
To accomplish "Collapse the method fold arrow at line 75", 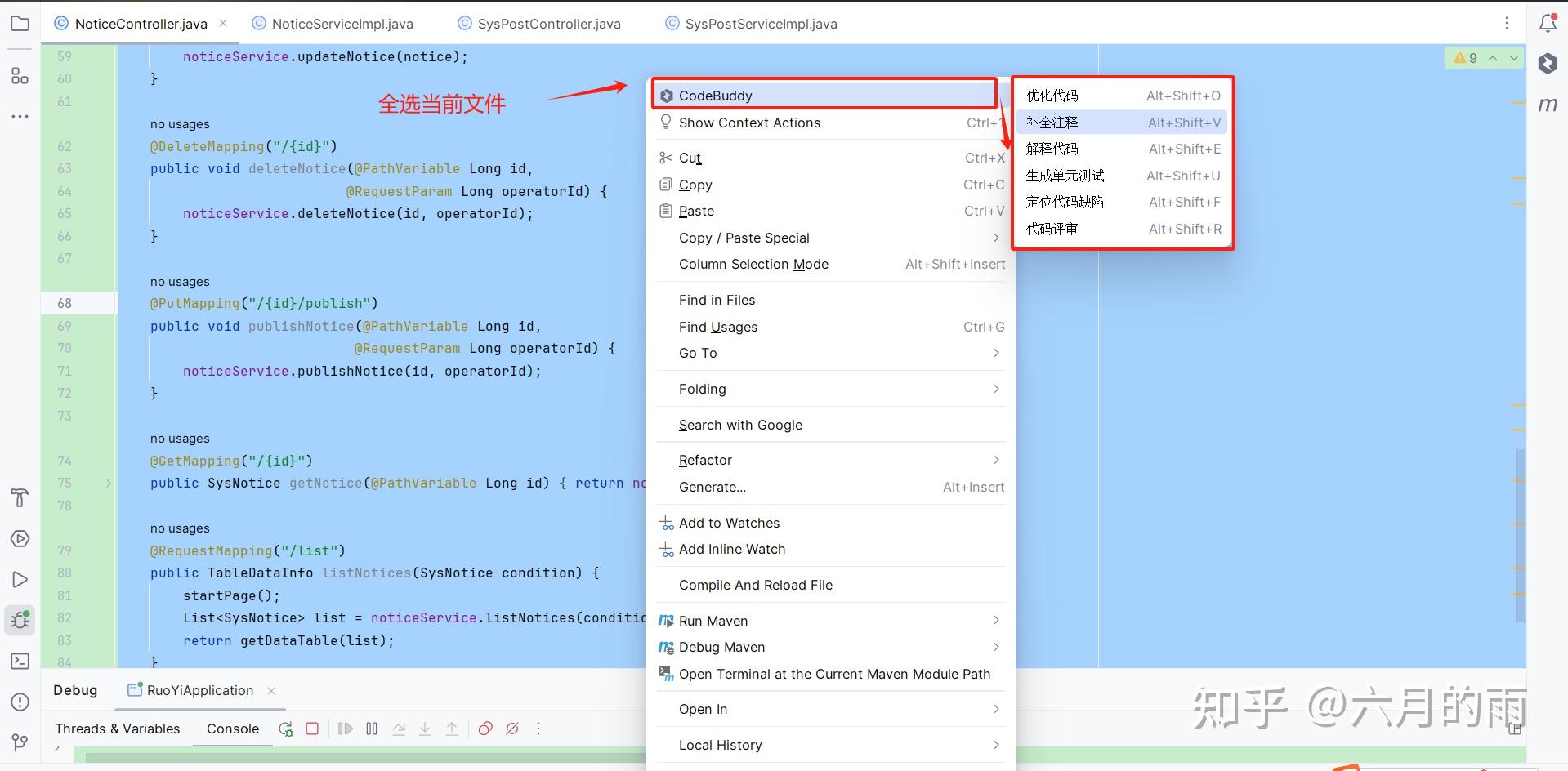I will point(109,484).
